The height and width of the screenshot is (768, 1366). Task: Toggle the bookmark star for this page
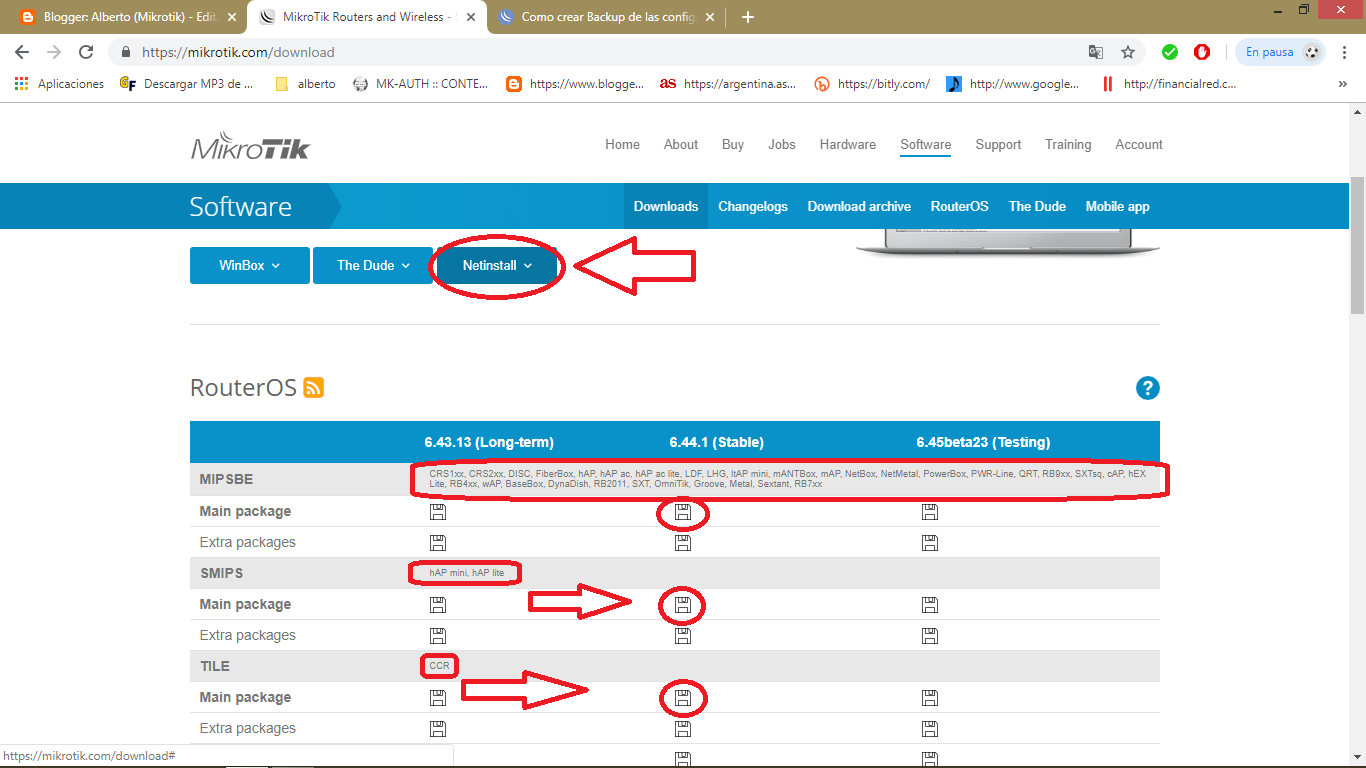click(x=1125, y=51)
